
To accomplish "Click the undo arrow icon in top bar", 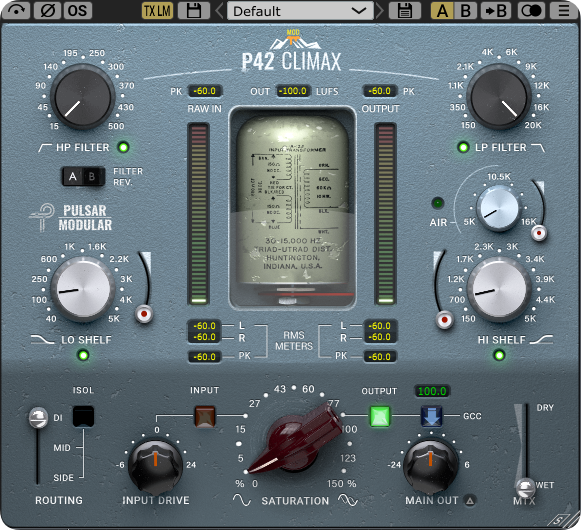I will [16, 10].
